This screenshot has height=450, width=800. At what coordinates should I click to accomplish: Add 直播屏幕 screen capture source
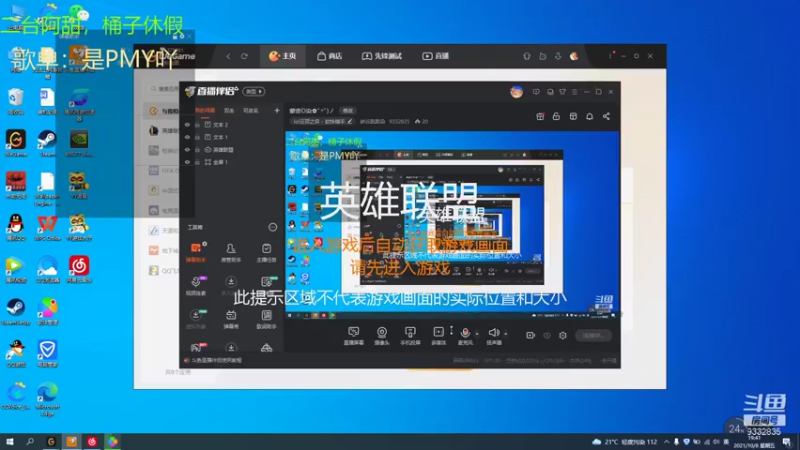pyautogui.click(x=353, y=336)
